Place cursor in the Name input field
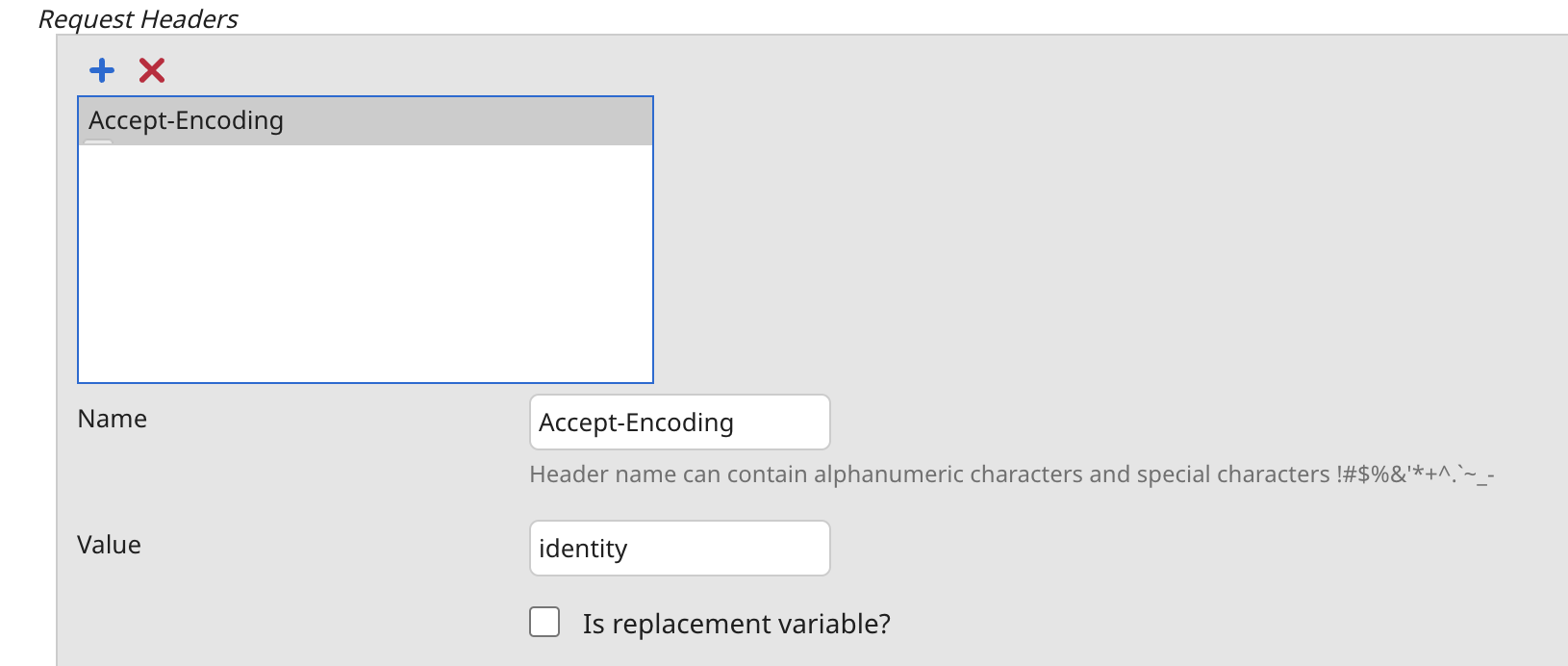Screen dimensions: 1568x666 (678, 423)
